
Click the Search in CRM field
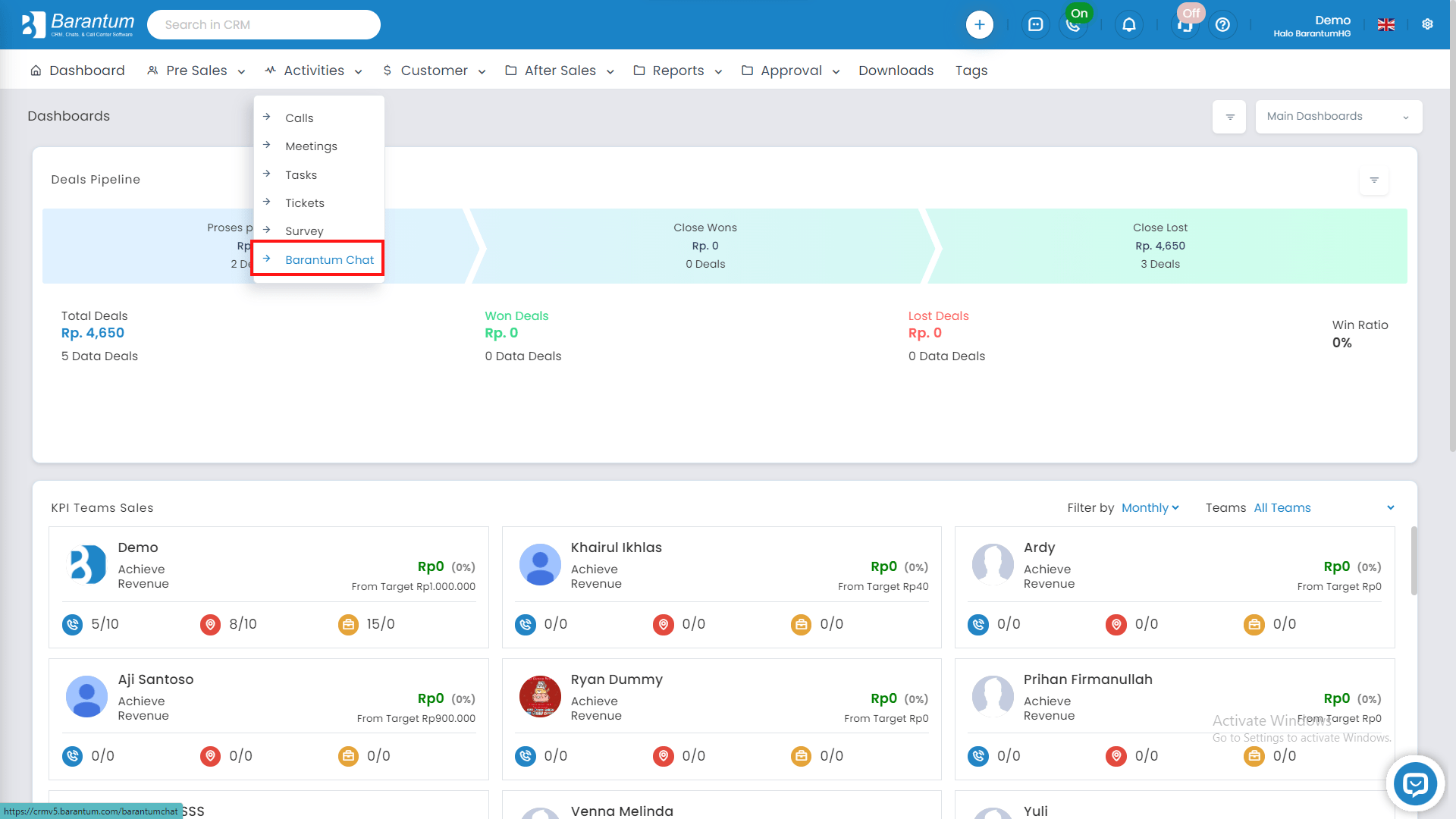click(x=264, y=25)
